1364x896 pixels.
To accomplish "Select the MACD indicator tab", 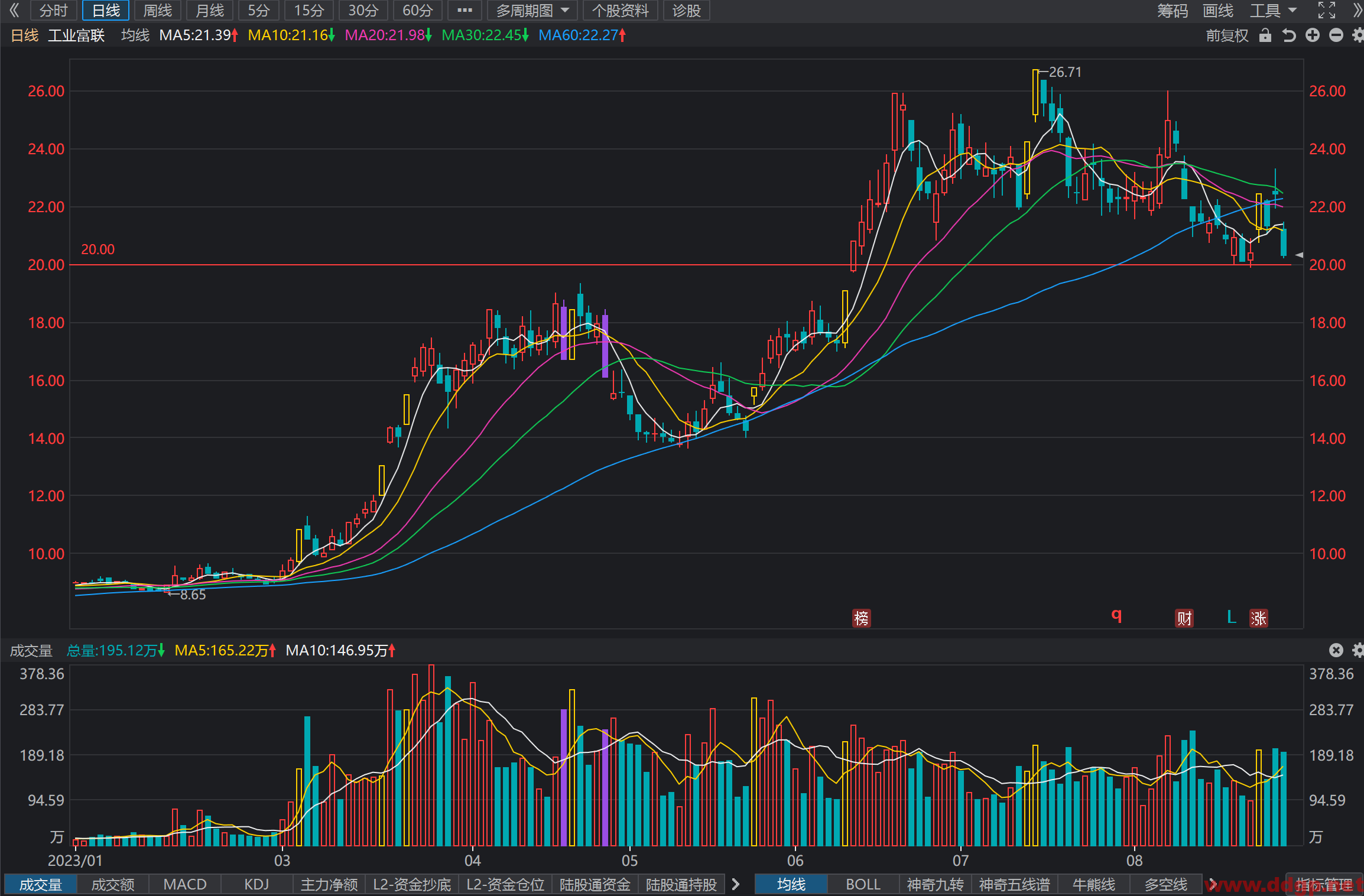I will (185, 884).
